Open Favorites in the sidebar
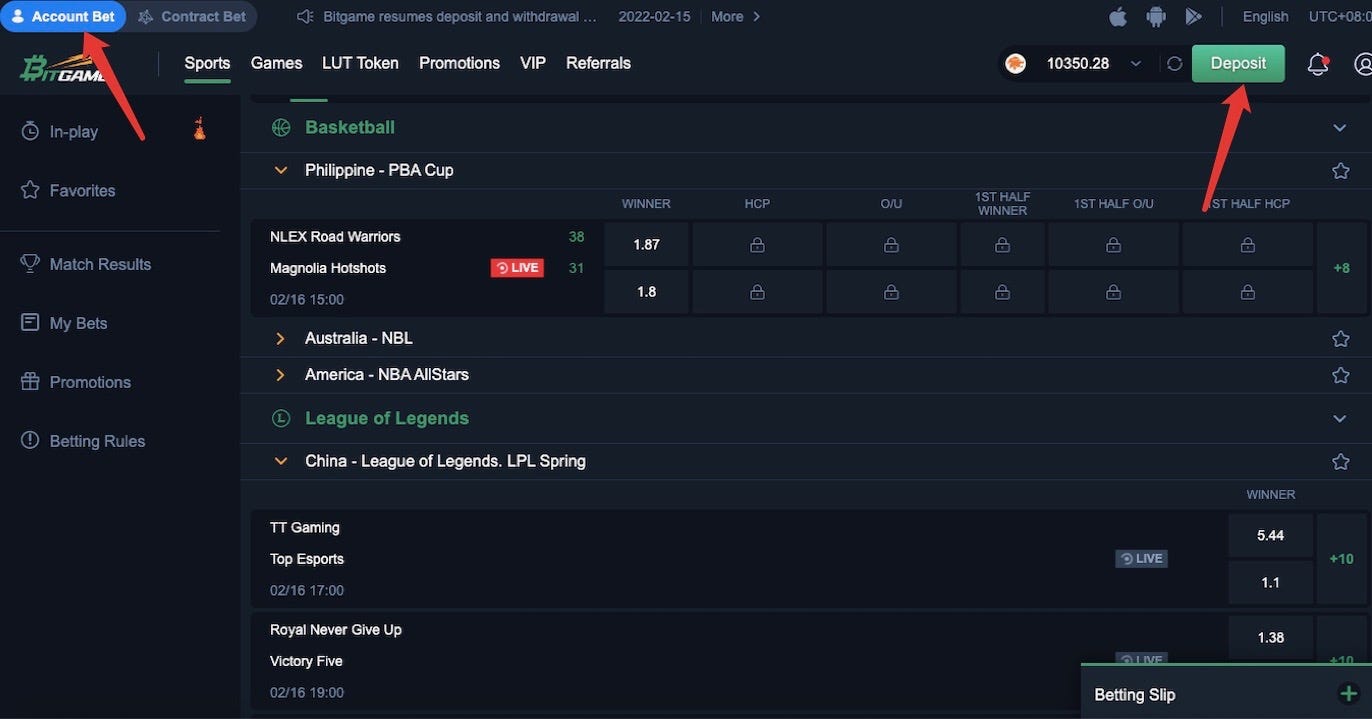 point(82,190)
